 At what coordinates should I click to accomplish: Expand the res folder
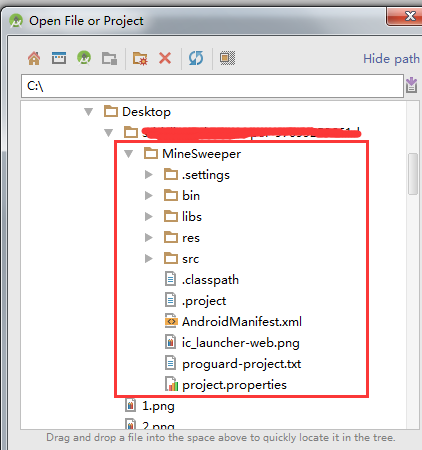(149, 238)
